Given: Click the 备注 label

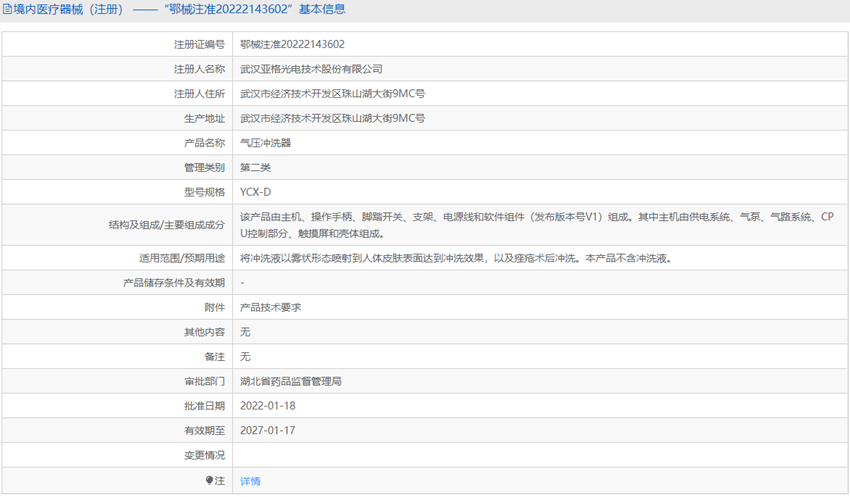Looking at the screenshot, I should point(215,357).
